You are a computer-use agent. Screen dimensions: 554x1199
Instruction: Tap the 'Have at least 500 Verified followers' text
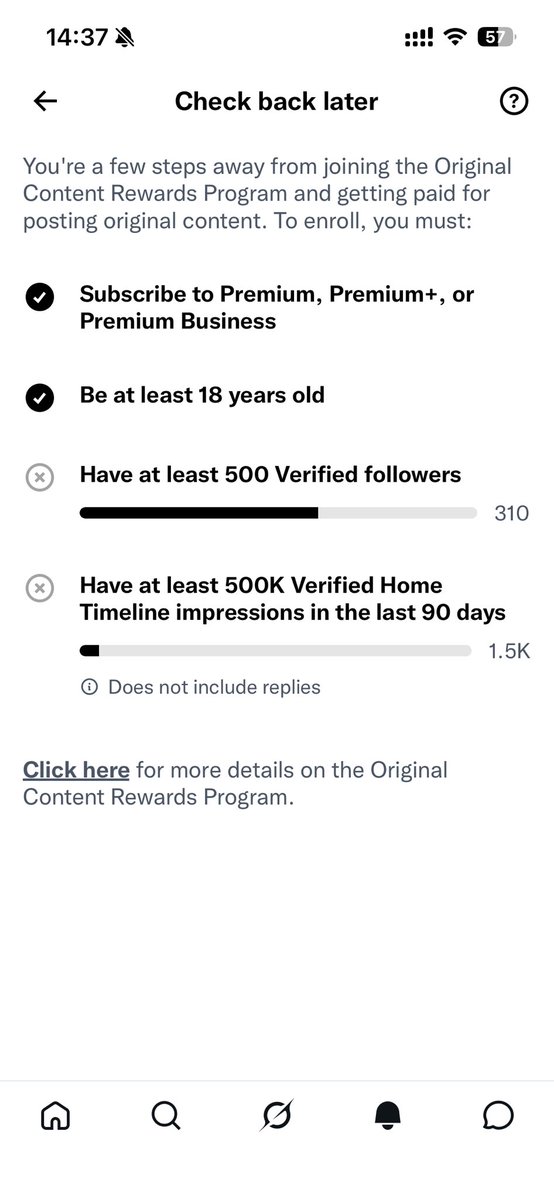pyautogui.click(x=270, y=475)
